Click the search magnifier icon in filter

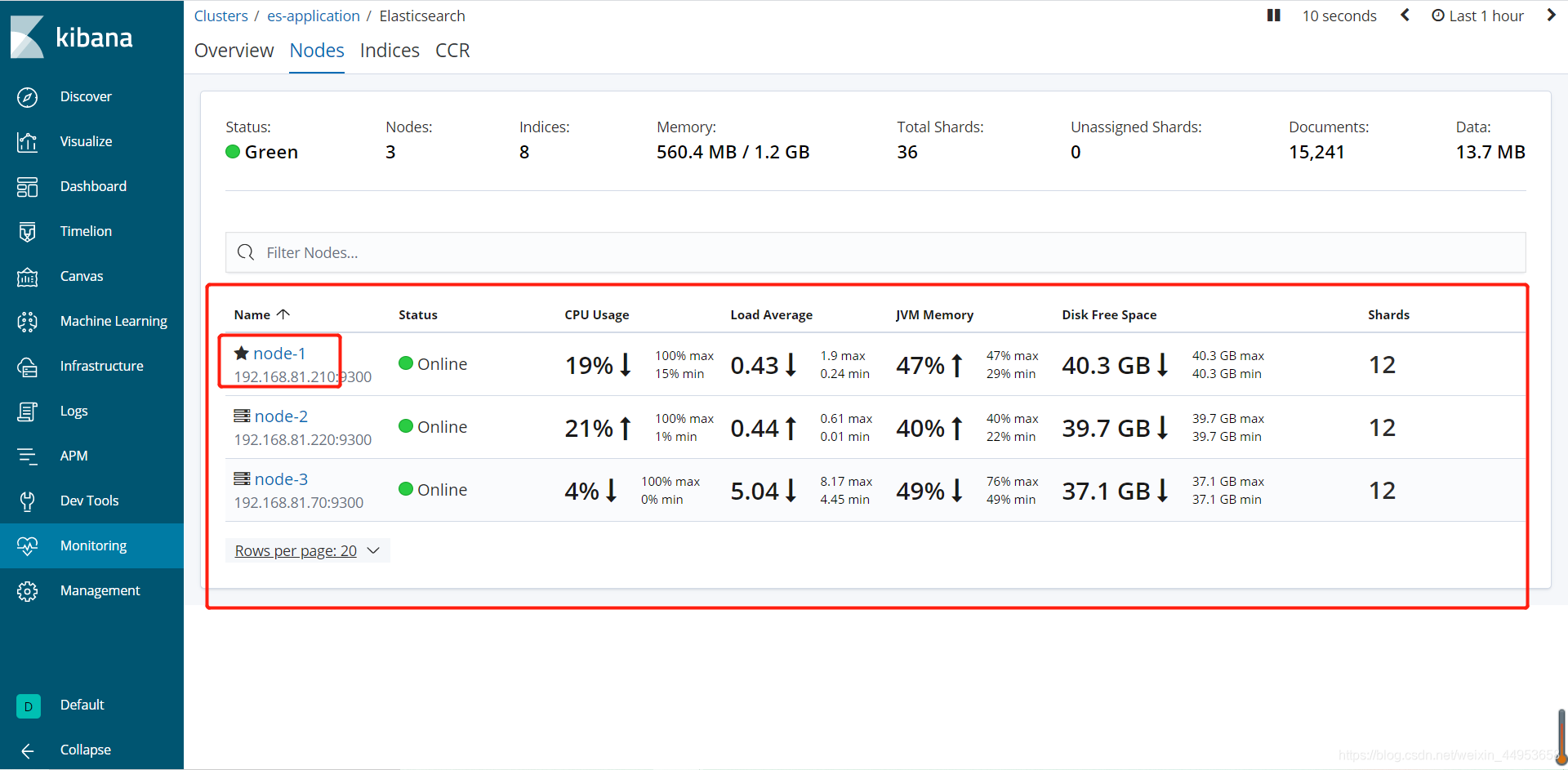[245, 252]
